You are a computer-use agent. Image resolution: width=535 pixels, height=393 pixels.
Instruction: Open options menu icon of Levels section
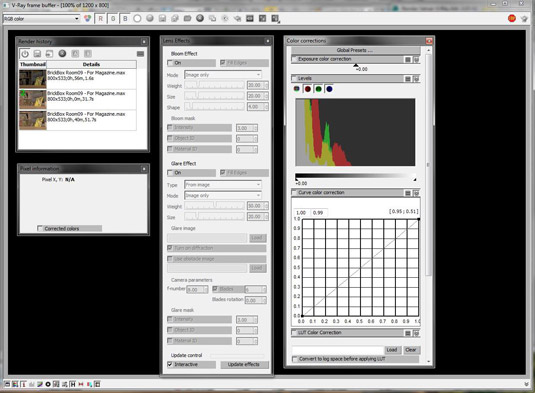pos(408,79)
